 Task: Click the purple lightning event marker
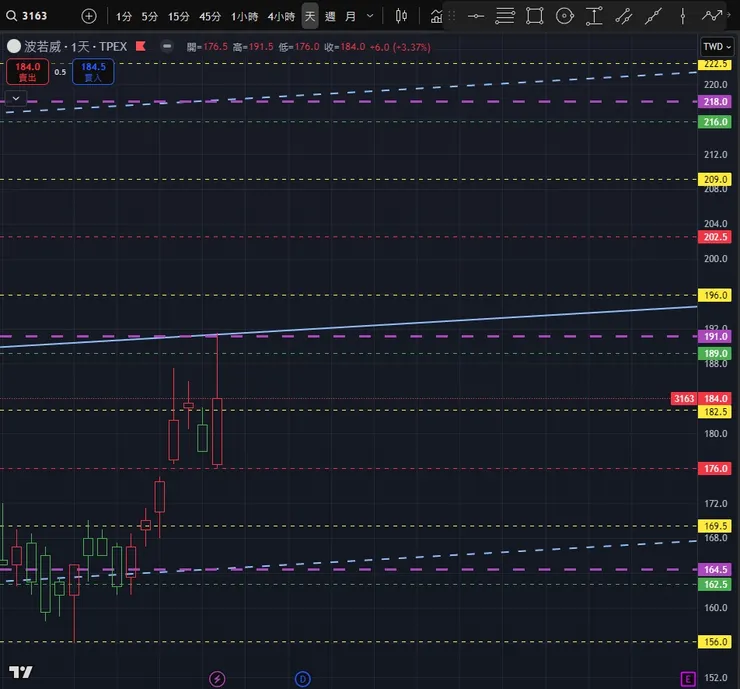click(217, 679)
